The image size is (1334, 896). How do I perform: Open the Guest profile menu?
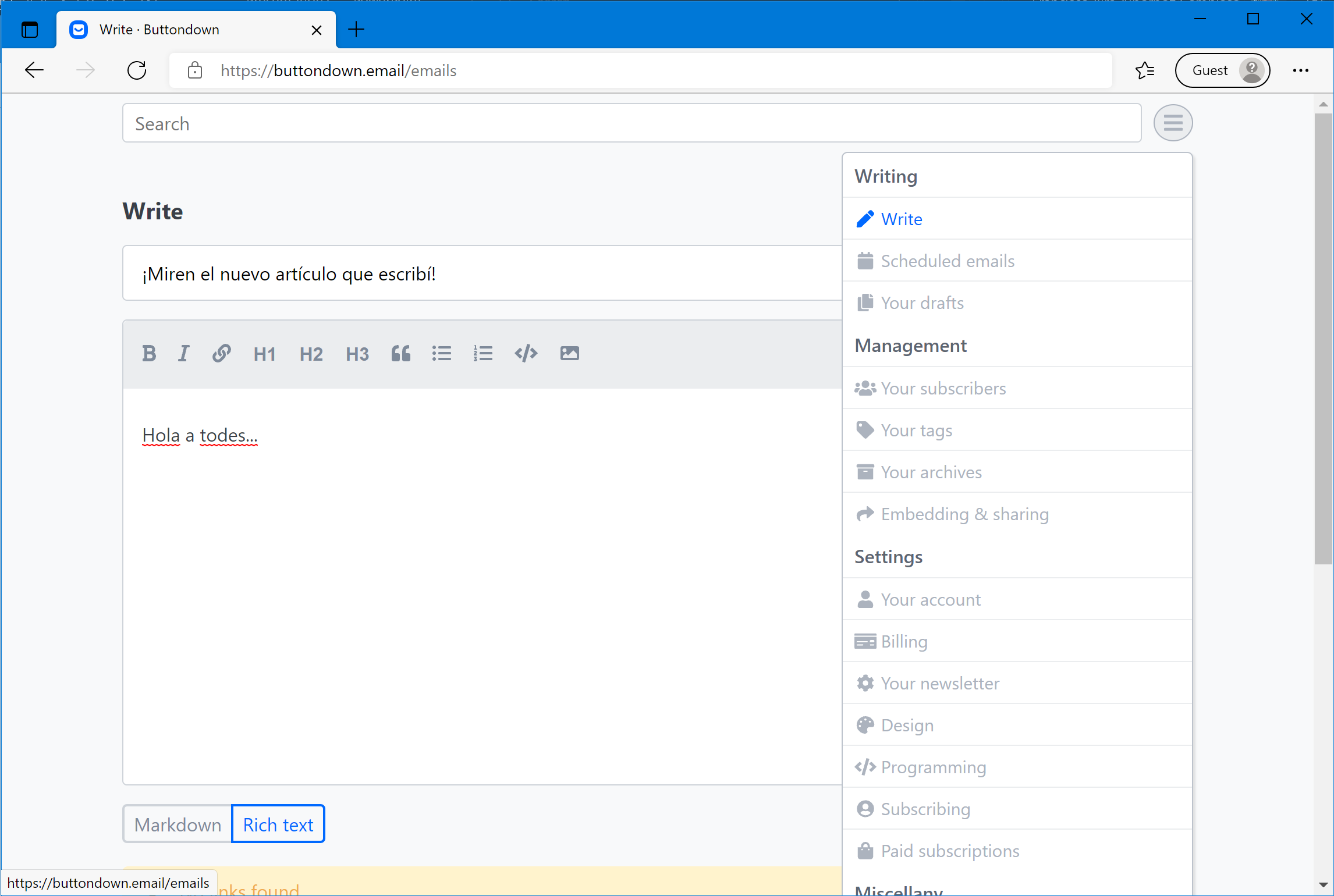[x=1222, y=70]
